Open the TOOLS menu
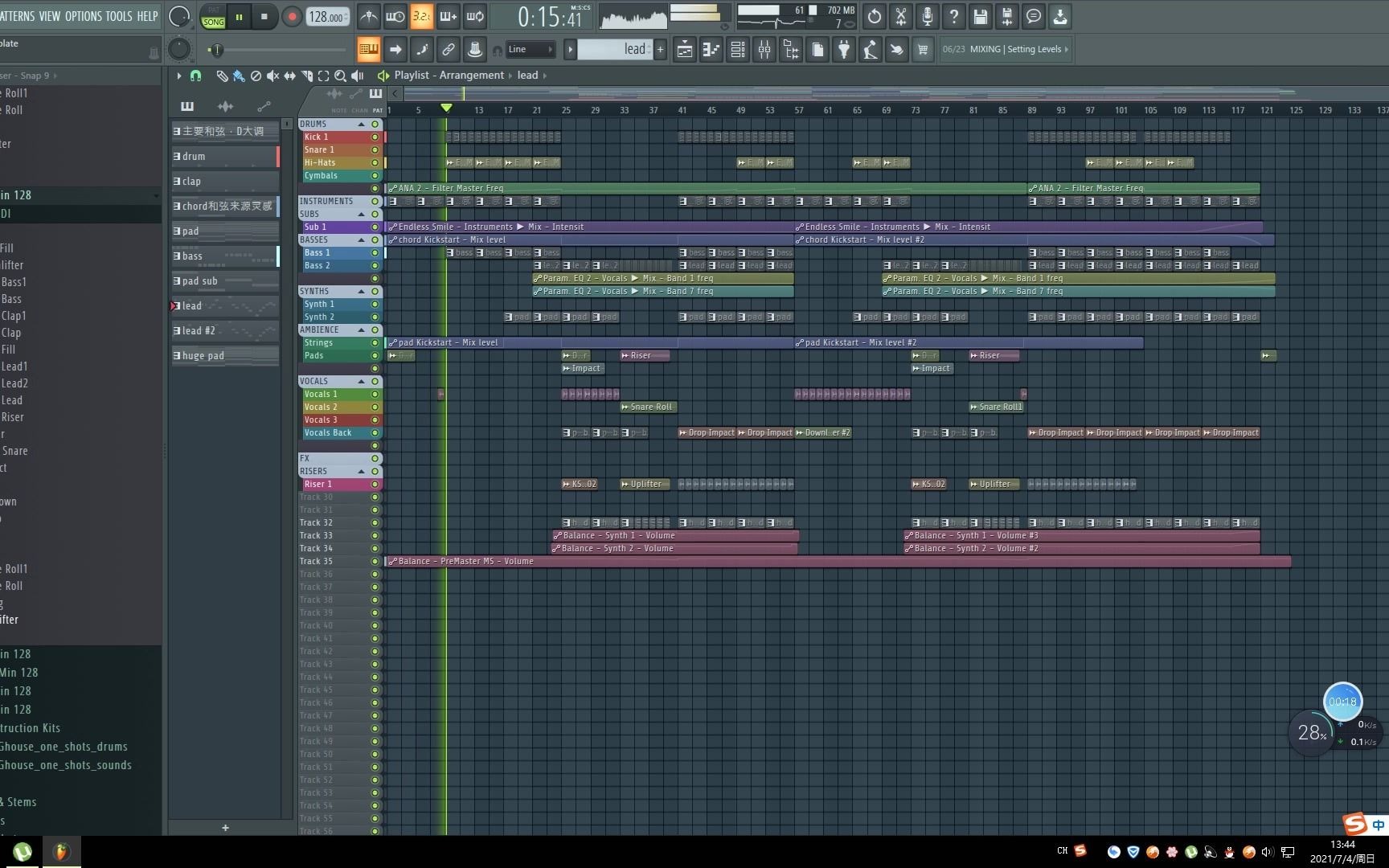The image size is (1389, 868). [x=119, y=16]
